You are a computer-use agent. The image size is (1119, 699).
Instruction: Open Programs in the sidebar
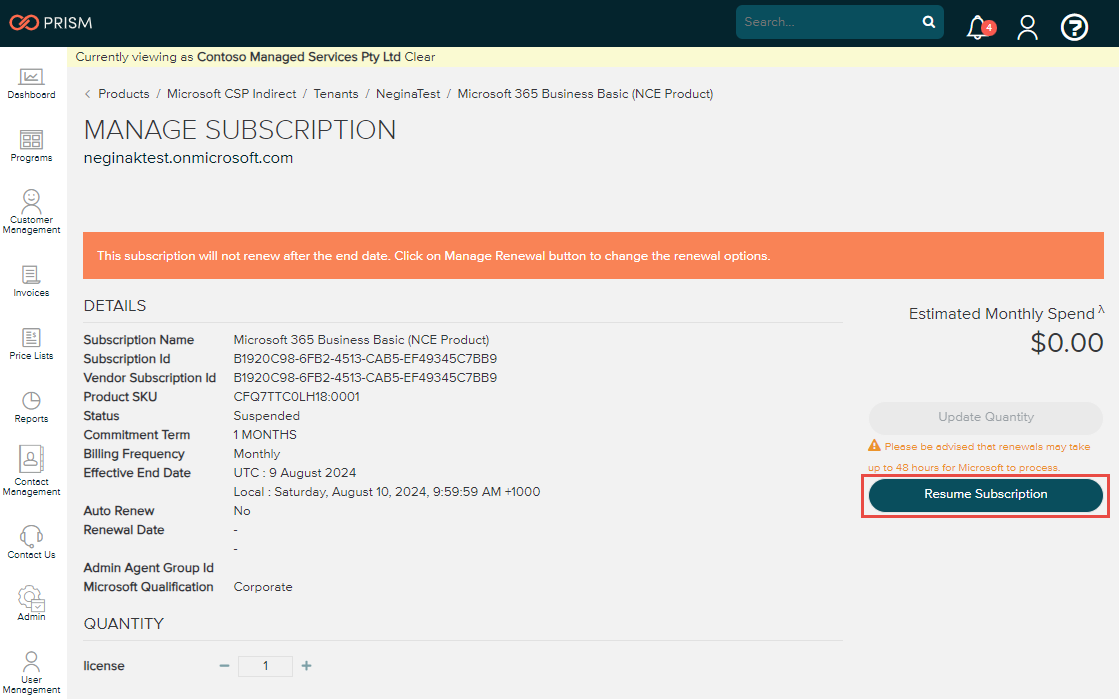31,146
